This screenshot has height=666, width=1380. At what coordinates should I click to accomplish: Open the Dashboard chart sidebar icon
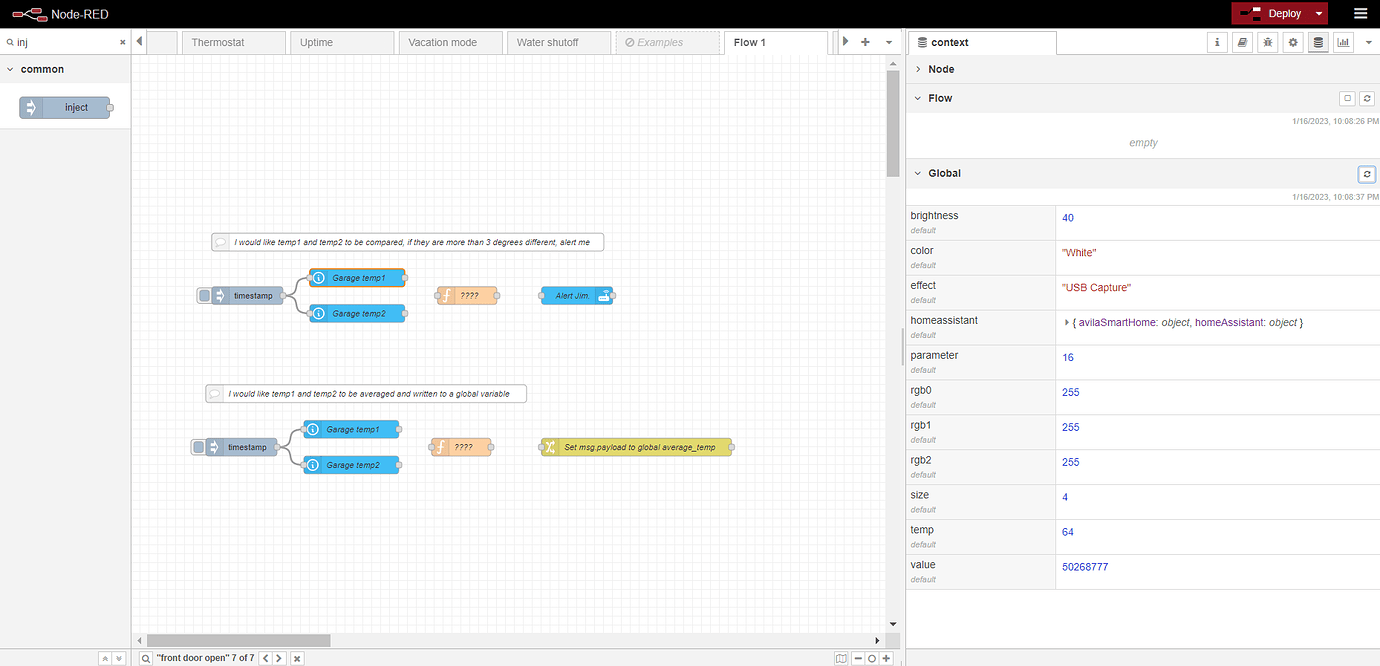pos(1343,42)
